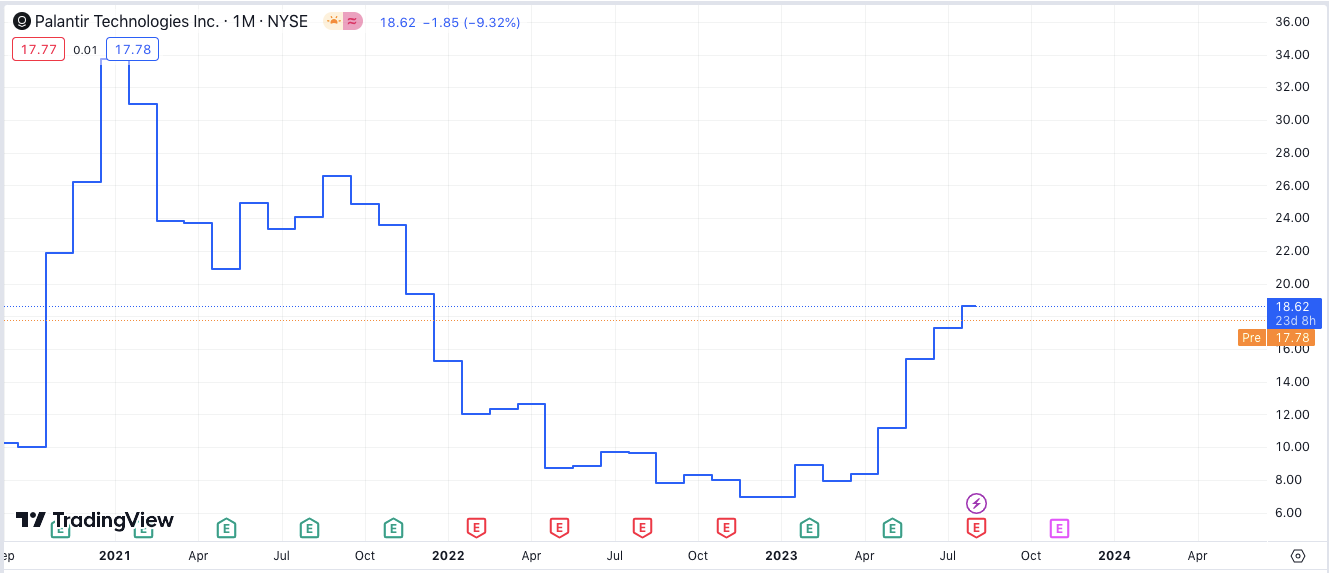Click the 18.62 last price value in header
1329x573 pixels.
396,22
